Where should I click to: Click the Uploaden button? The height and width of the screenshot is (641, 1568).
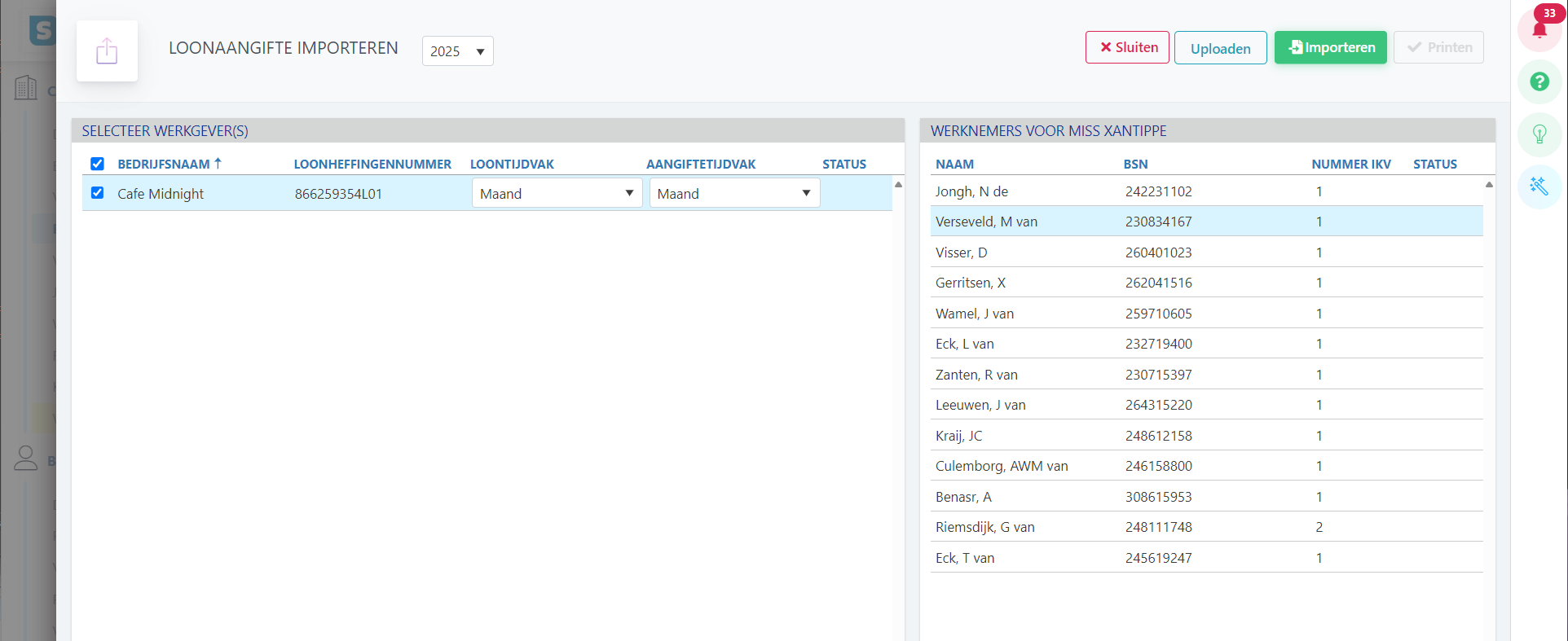coord(1220,48)
